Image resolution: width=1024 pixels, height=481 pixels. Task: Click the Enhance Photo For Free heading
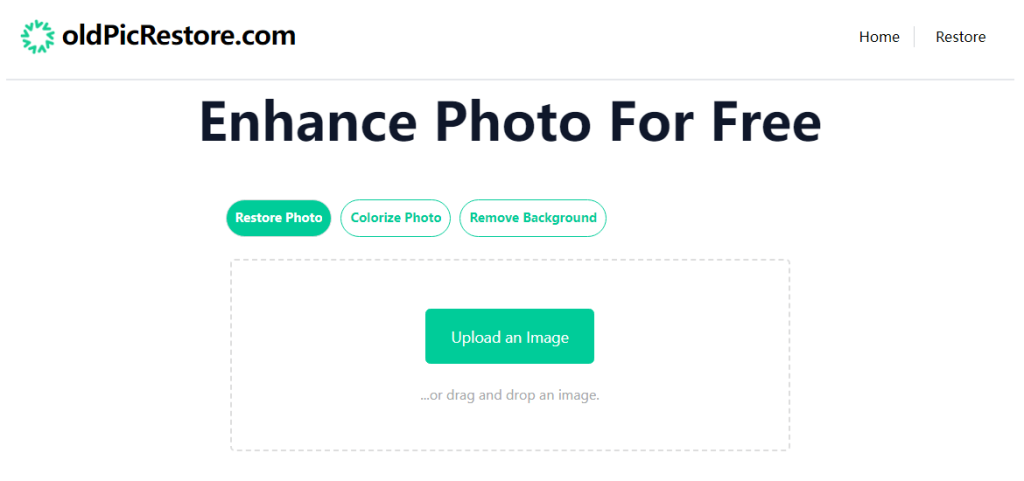coord(510,122)
